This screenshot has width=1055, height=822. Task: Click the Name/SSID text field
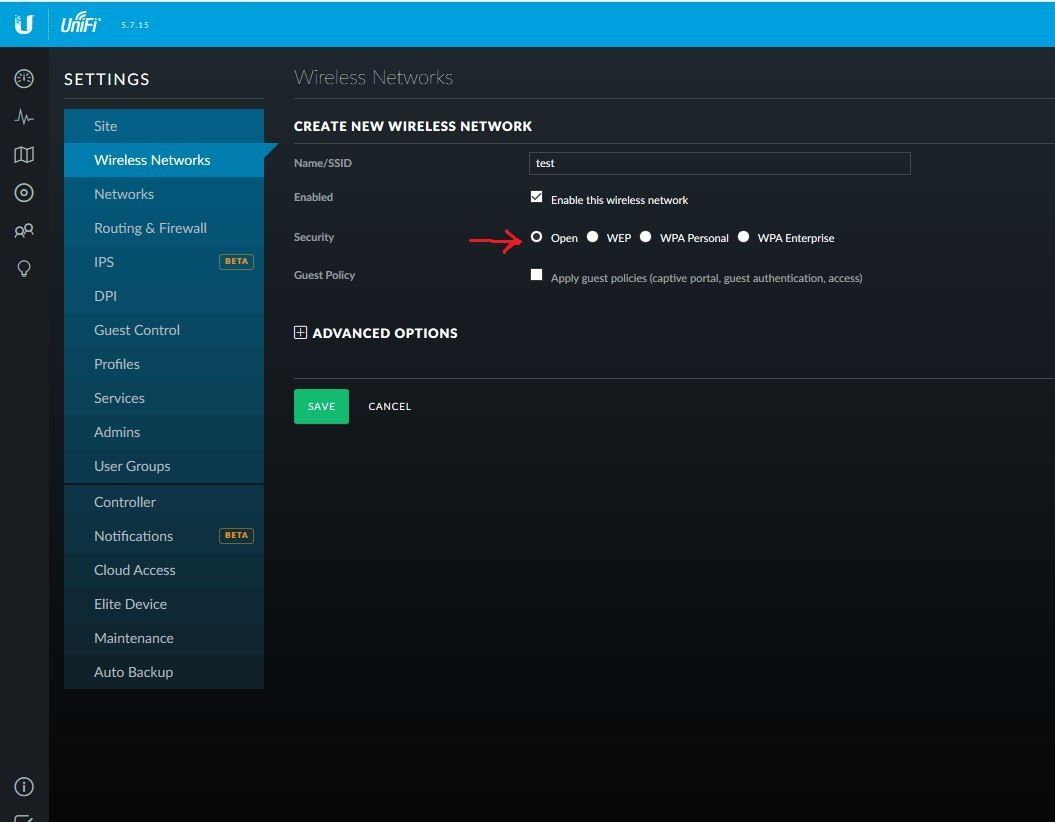[x=719, y=163]
